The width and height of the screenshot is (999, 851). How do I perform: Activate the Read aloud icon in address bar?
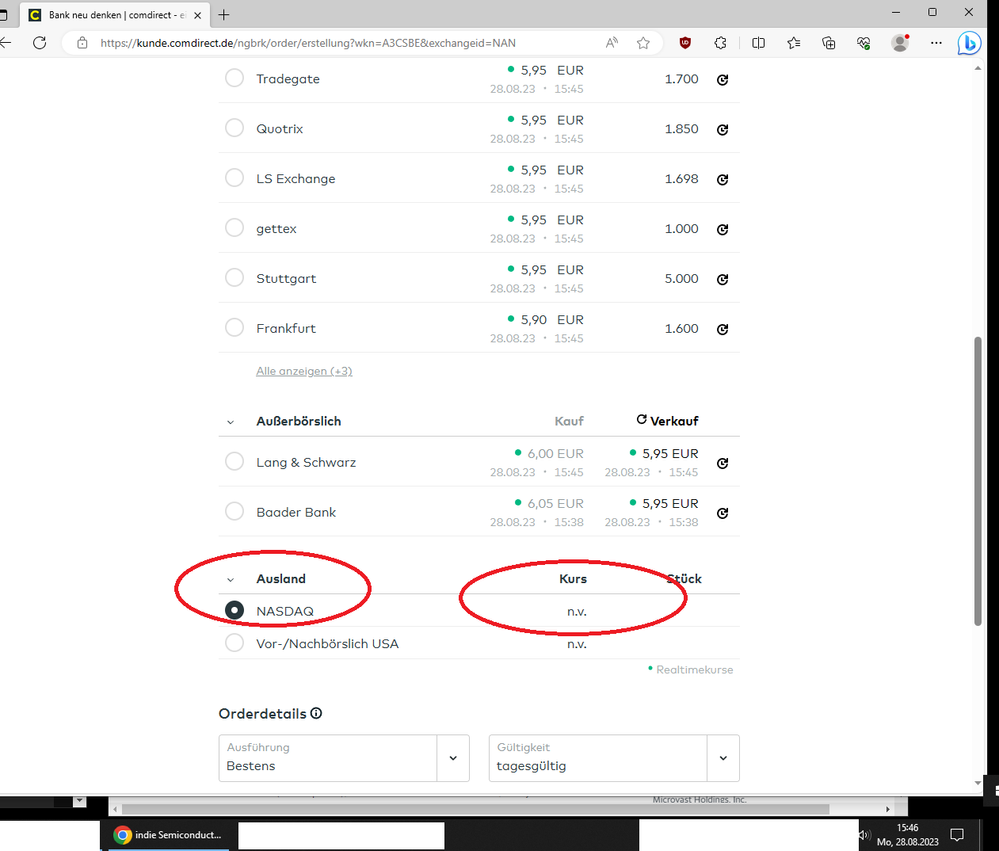pyautogui.click(x=612, y=43)
